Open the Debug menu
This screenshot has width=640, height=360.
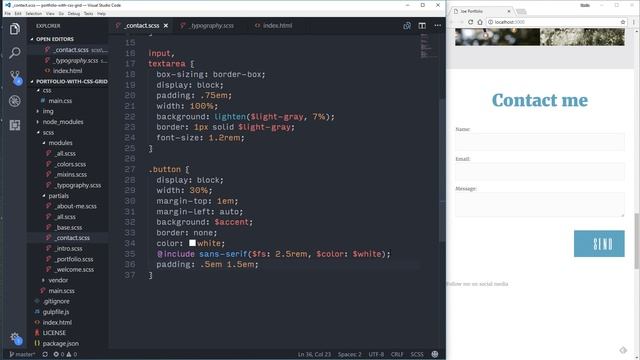pos(74,13)
